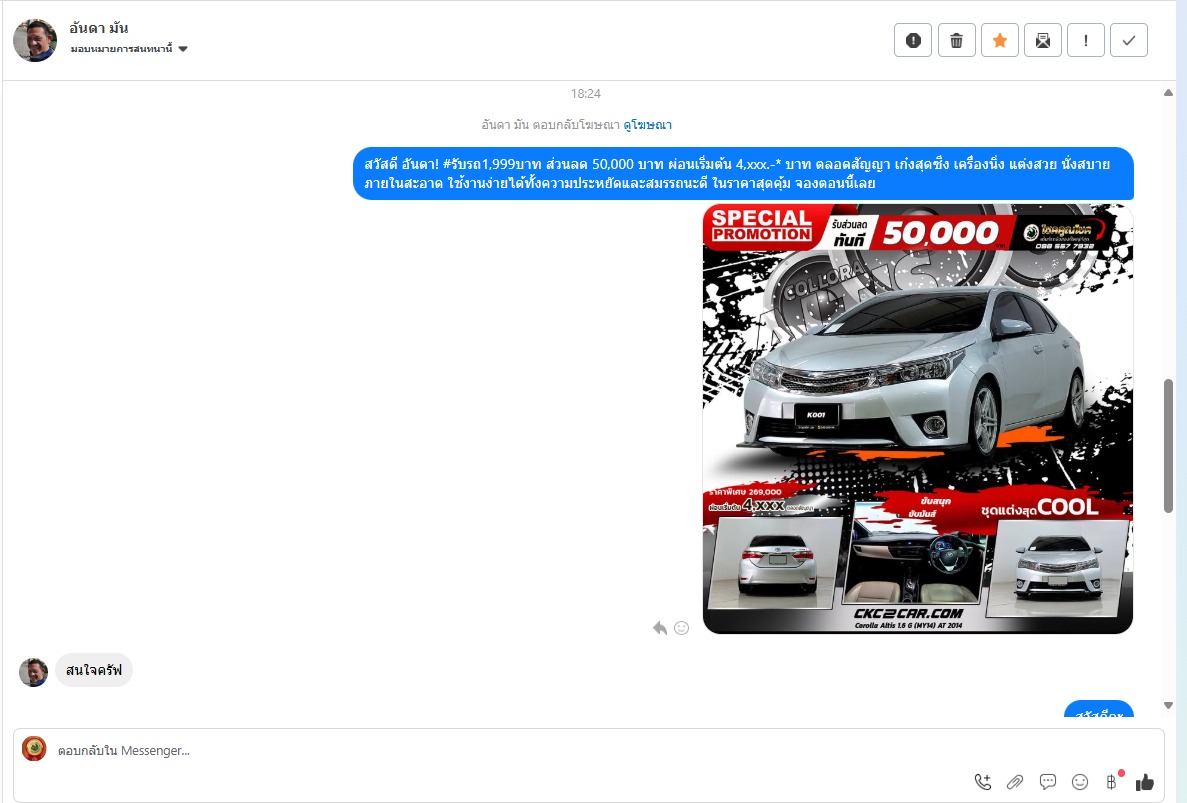
Task: Open the assign conversation dropdown arrow
Action: [x=182, y=49]
